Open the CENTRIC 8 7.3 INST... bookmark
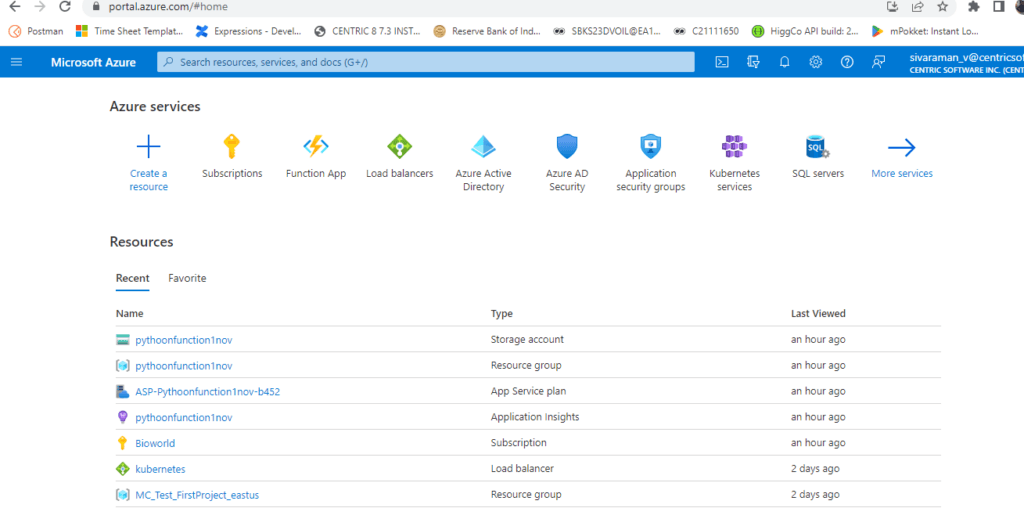This screenshot has width=1024, height=508. pyautogui.click(x=368, y=31)
